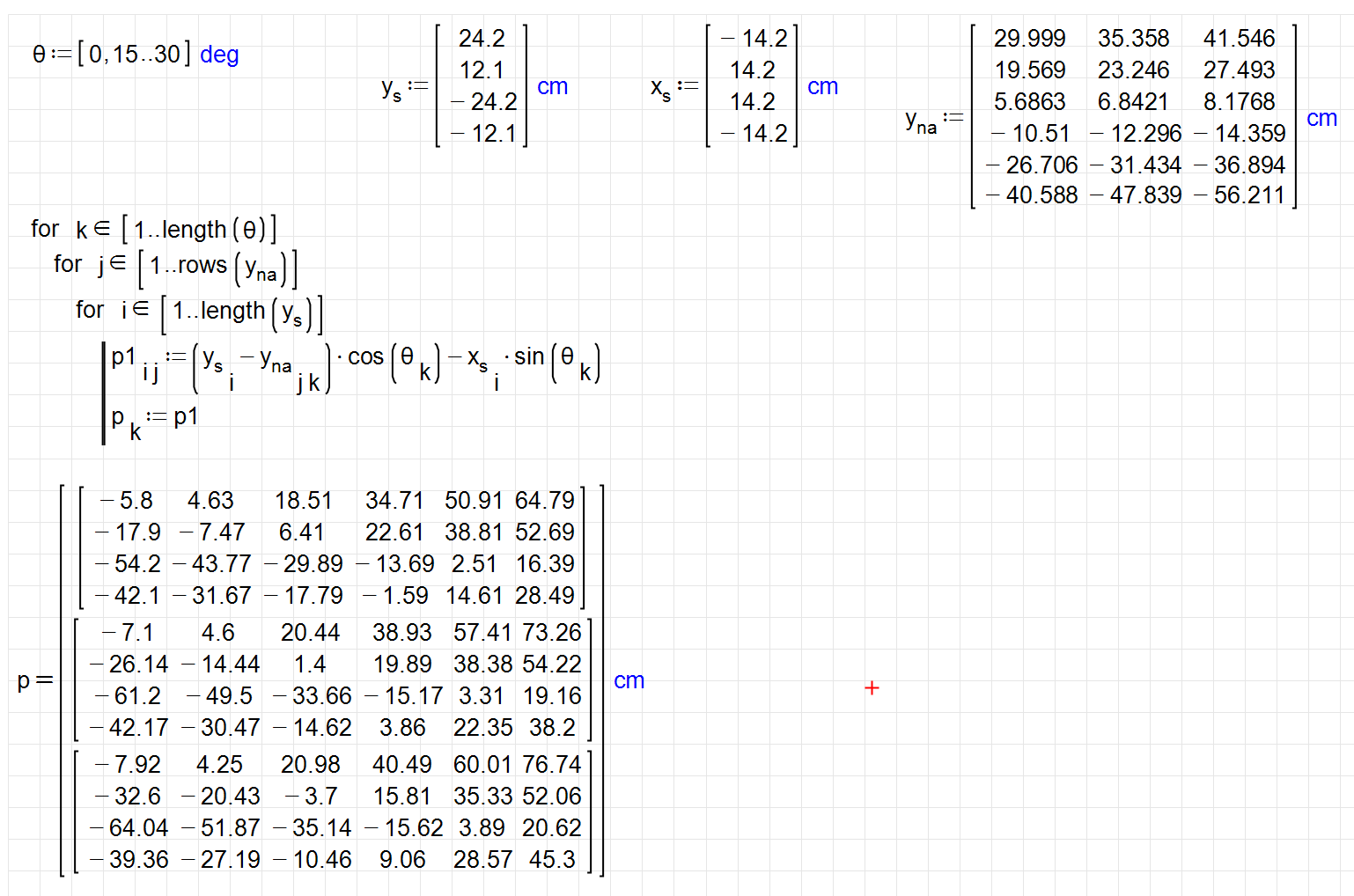Click the cm unit after p result
The height and width of the screenshot is (896, 1354).
tap(629, 680)
